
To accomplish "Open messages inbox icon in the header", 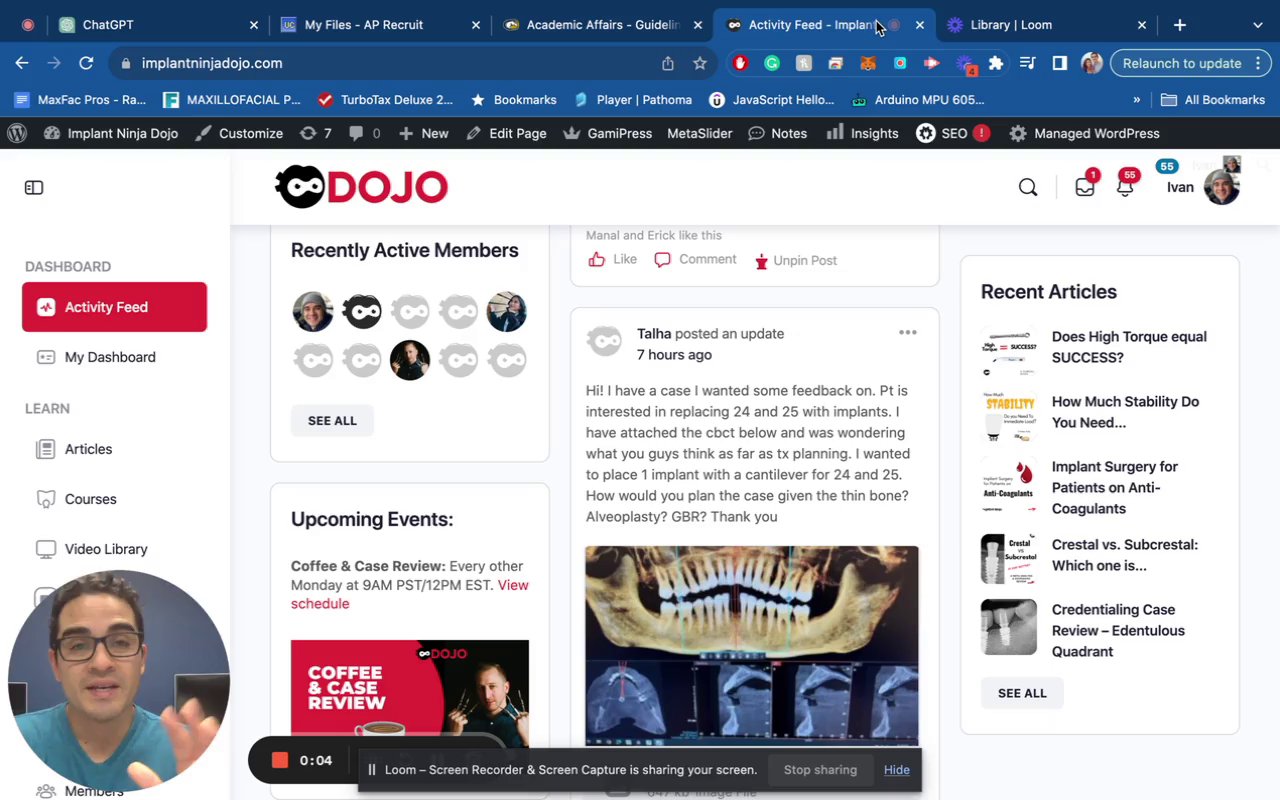I will [1085, 187].
